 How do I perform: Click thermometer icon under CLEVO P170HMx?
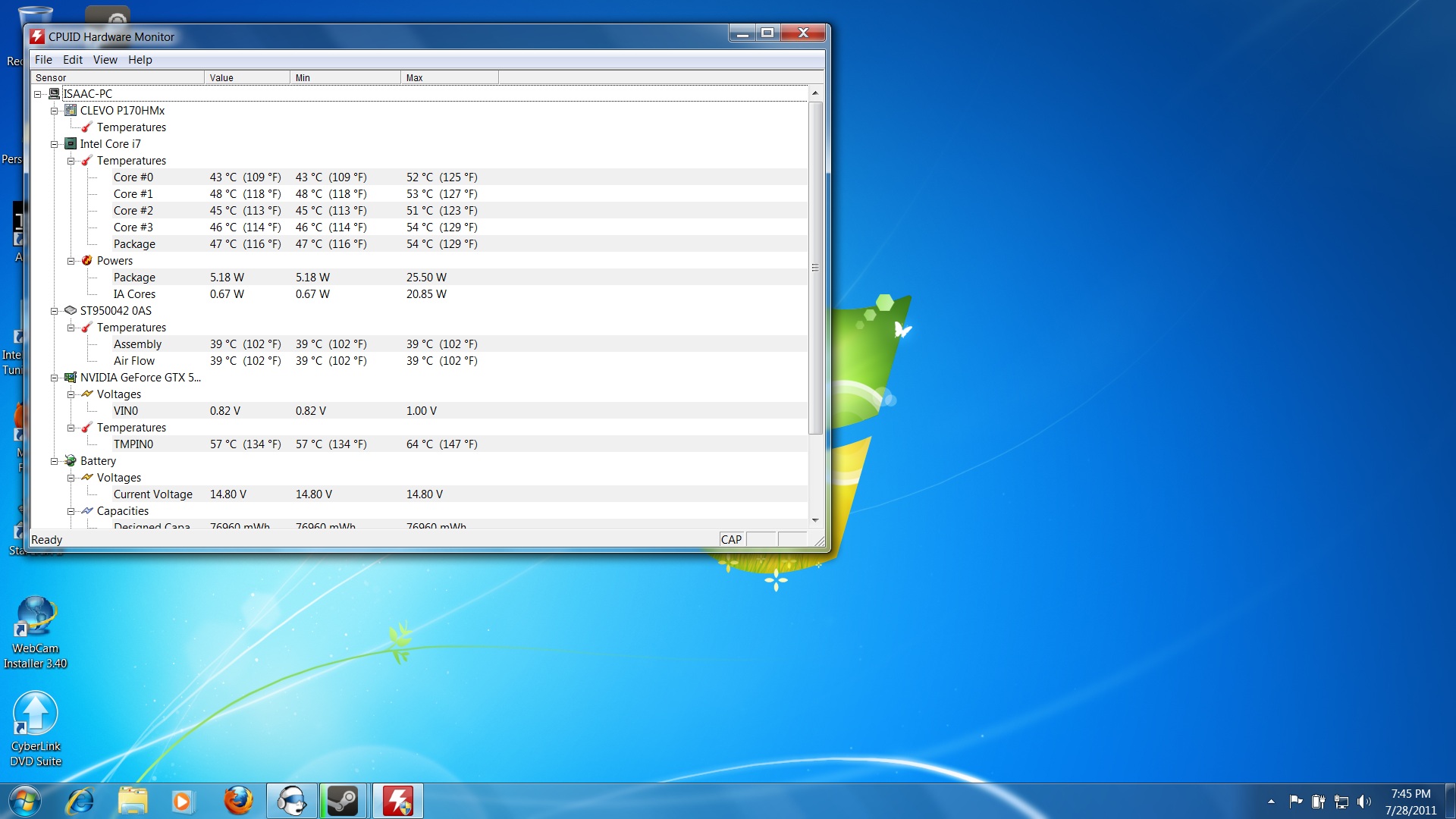pyautogui.click(x=87, y=127)
